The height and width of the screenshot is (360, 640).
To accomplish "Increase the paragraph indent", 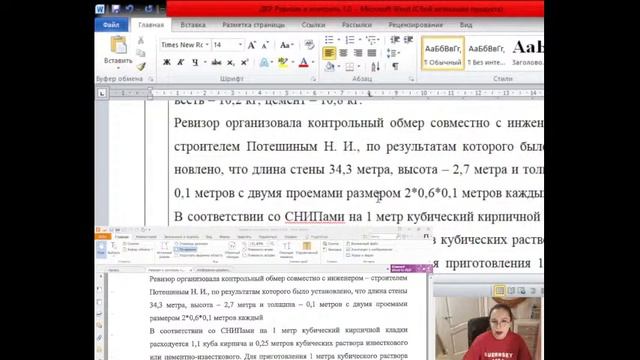I will [408, 40].
